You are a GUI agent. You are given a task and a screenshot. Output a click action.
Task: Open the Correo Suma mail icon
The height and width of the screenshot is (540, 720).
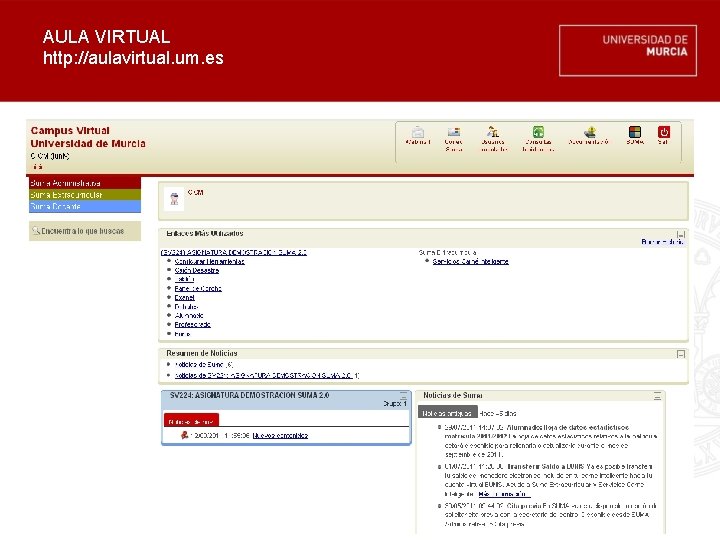(454, 132)
